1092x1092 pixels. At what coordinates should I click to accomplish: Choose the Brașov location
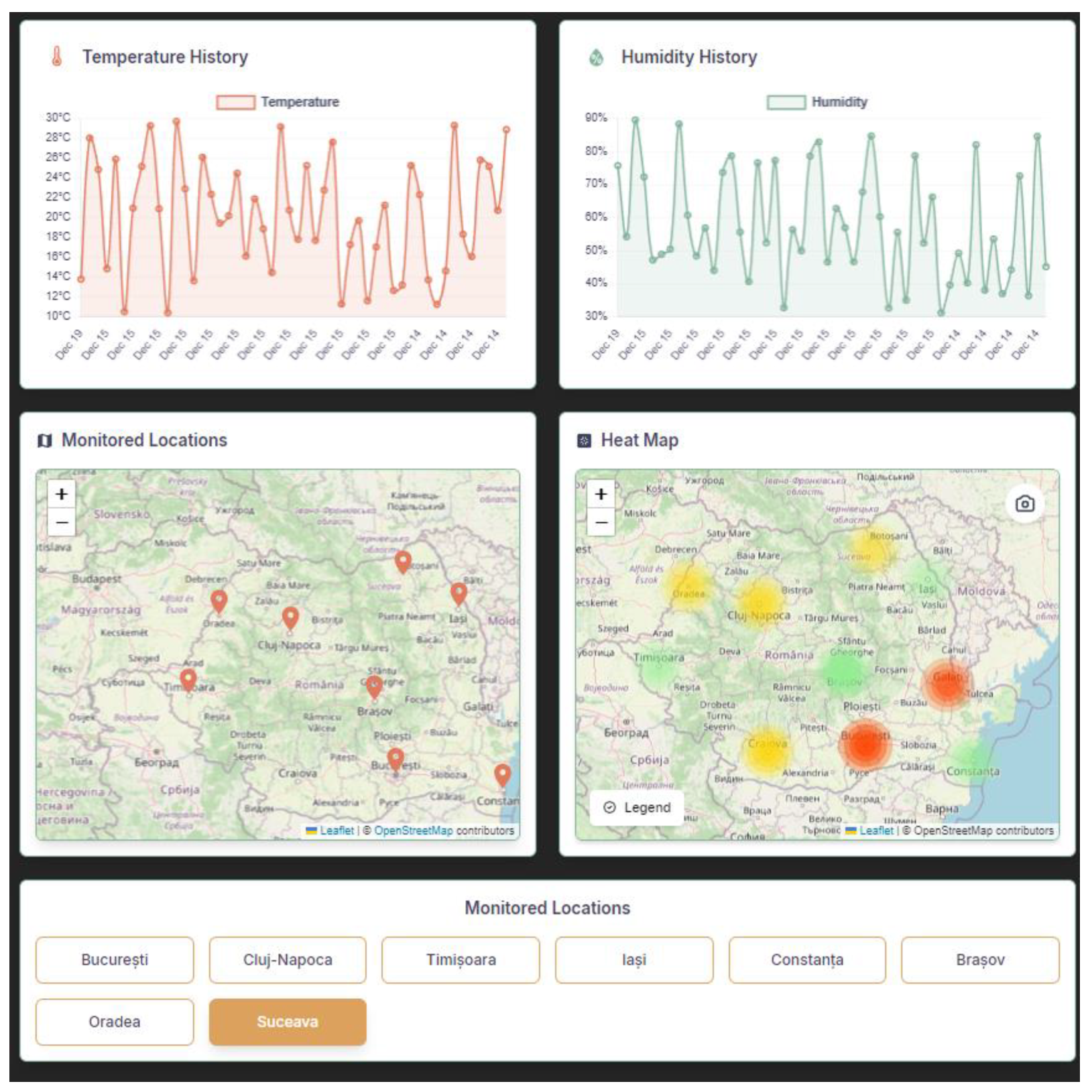click(979, 960)
